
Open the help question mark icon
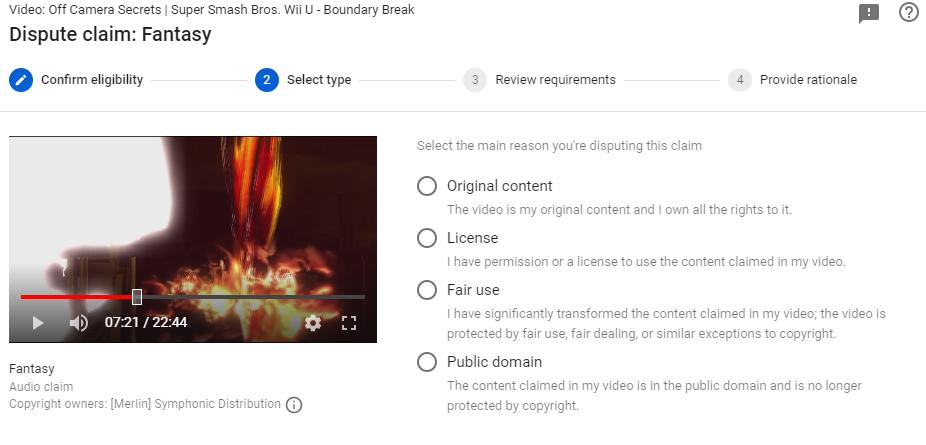pyautogui.click(x=908, y=12)
